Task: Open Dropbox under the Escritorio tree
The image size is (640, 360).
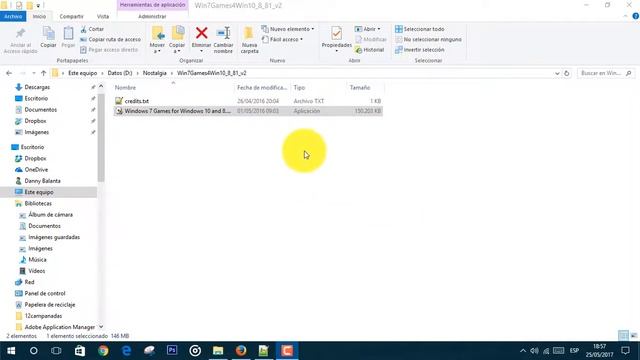Action: (35, 158)
